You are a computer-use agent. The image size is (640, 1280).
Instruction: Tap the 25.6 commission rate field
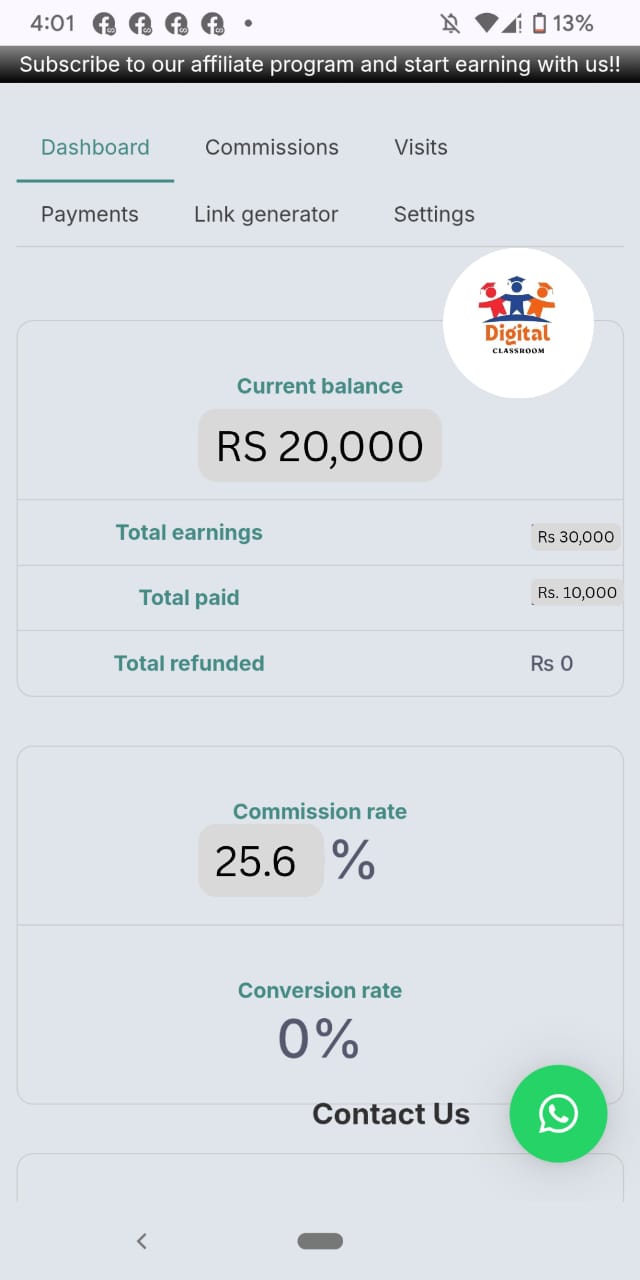[x=260, y=860]
